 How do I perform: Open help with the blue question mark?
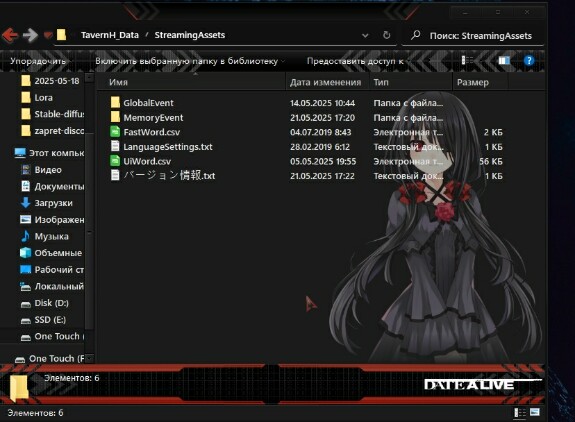tap(529, 60)
